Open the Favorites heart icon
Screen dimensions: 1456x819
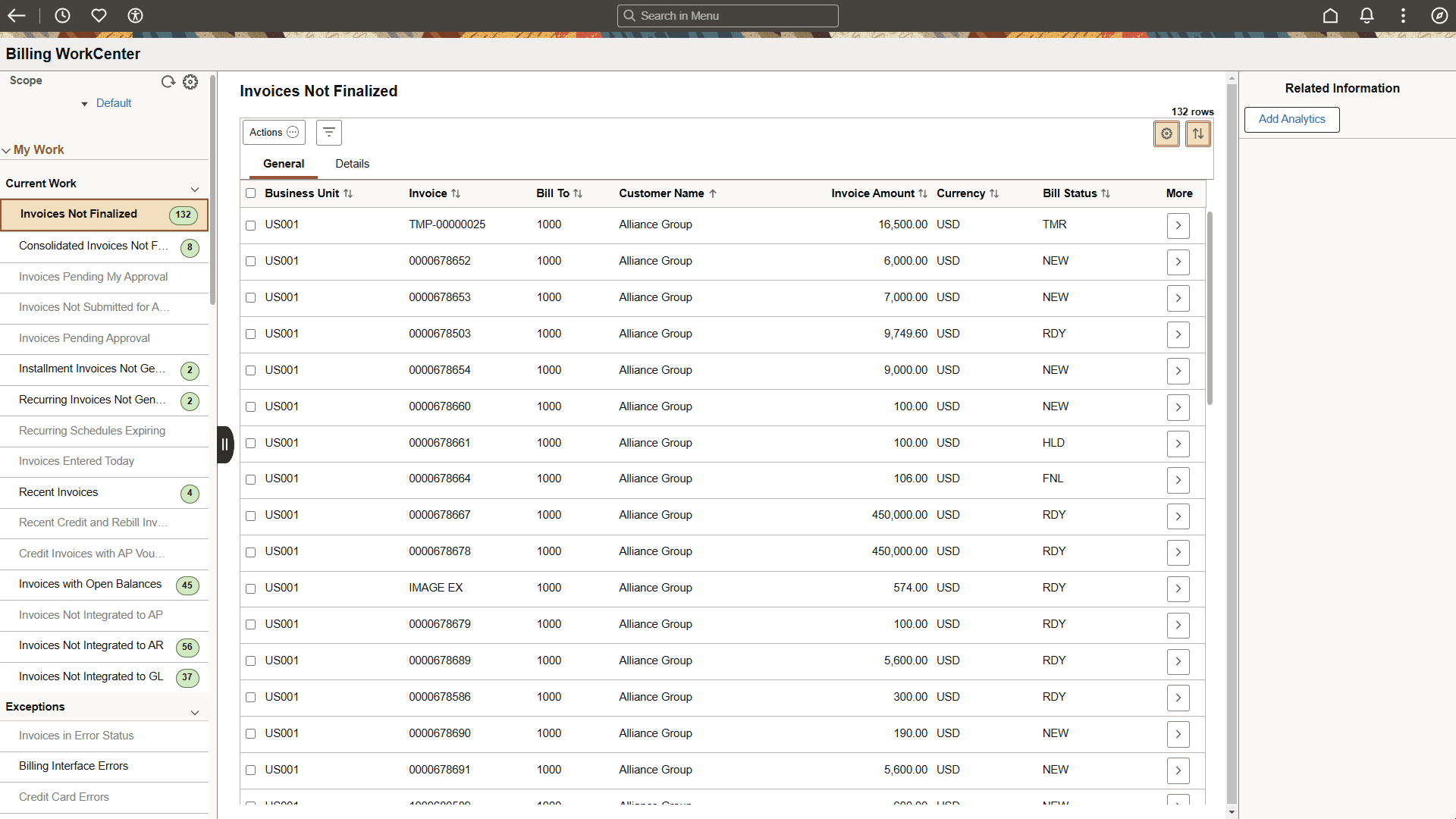click(99, 15)
